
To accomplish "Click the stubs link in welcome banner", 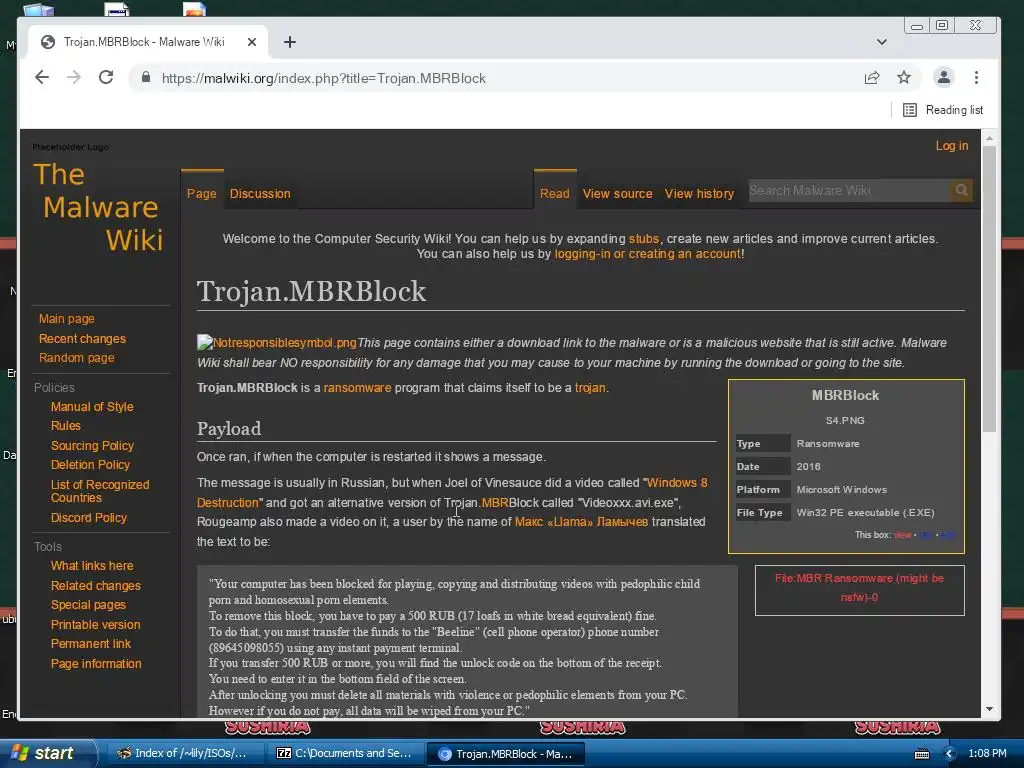I will pos(643,238).
